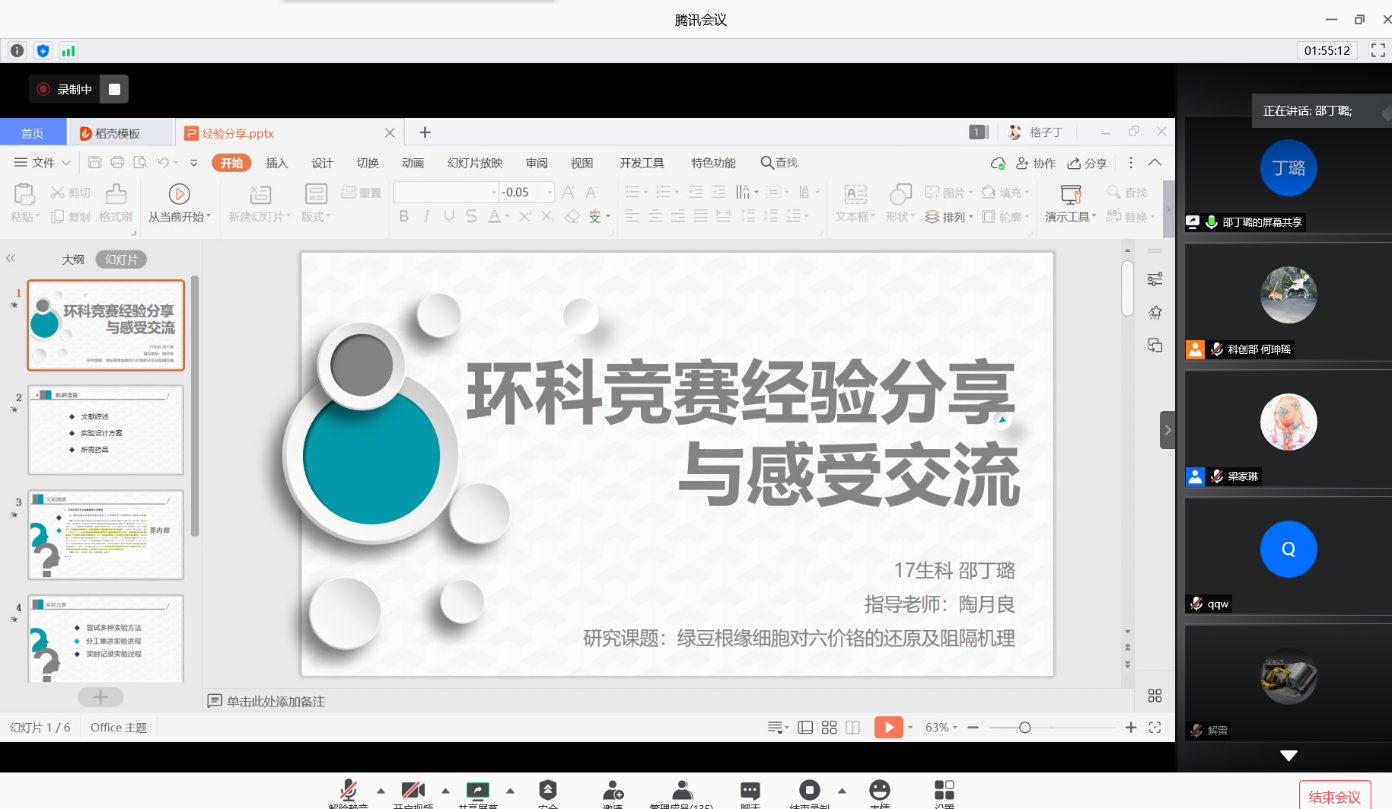The height and width of the screenshot is (809, 1392).
Task: Click the 结束会议 end meeting button
Action: point(1334,796)
